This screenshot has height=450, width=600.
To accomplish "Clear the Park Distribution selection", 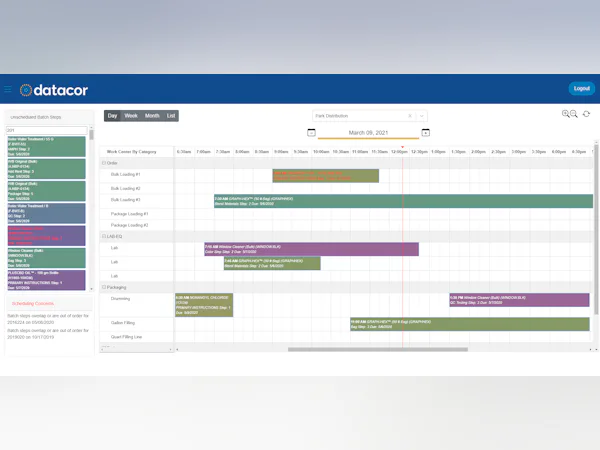I will pyautogui.click(x=410, y=116).
